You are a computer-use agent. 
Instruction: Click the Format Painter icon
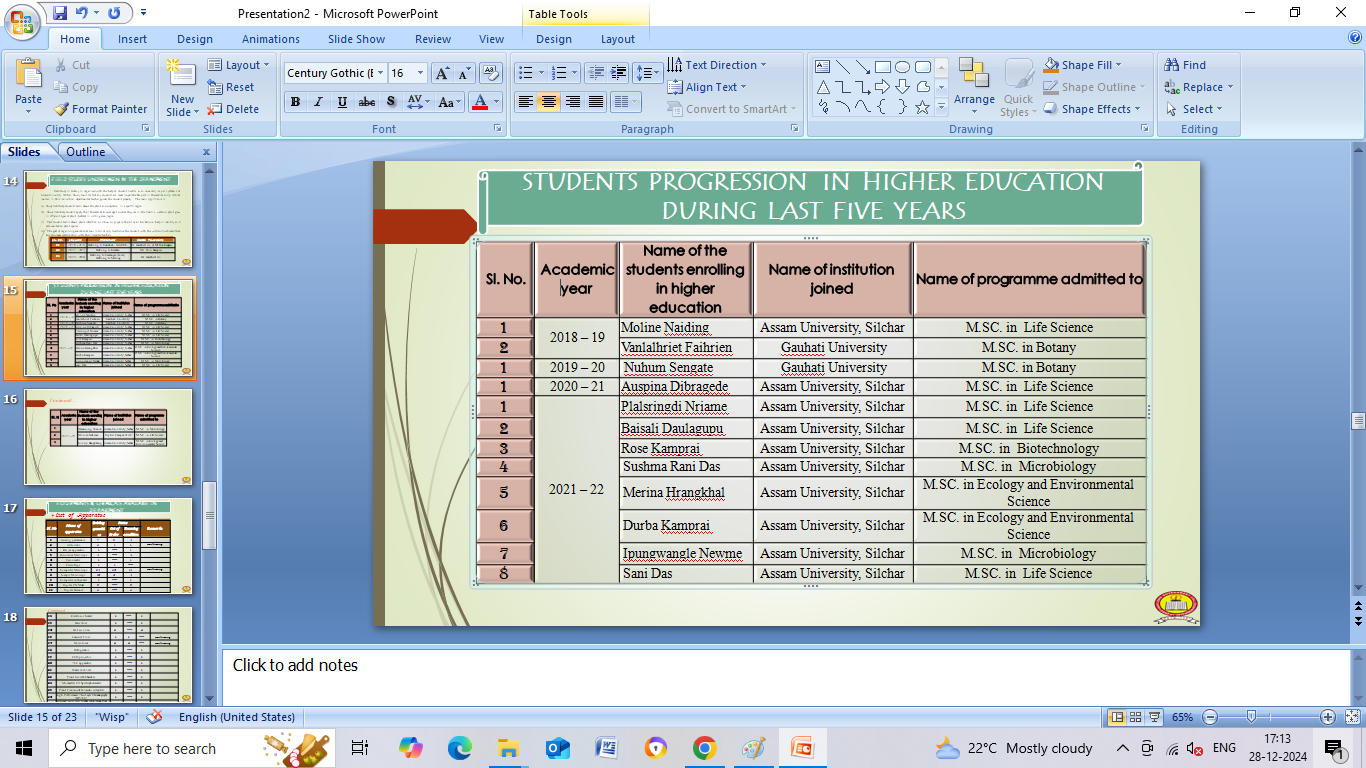62,109
